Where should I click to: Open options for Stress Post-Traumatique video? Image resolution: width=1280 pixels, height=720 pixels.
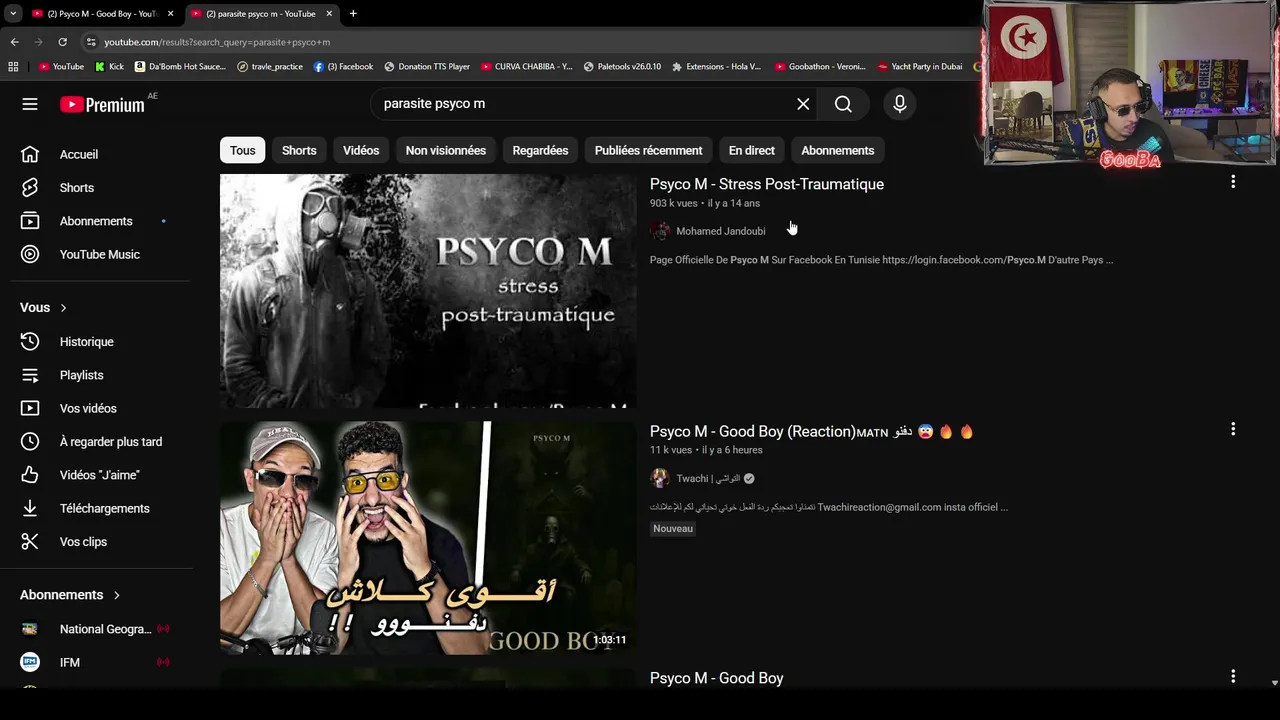coord(1233,182)
